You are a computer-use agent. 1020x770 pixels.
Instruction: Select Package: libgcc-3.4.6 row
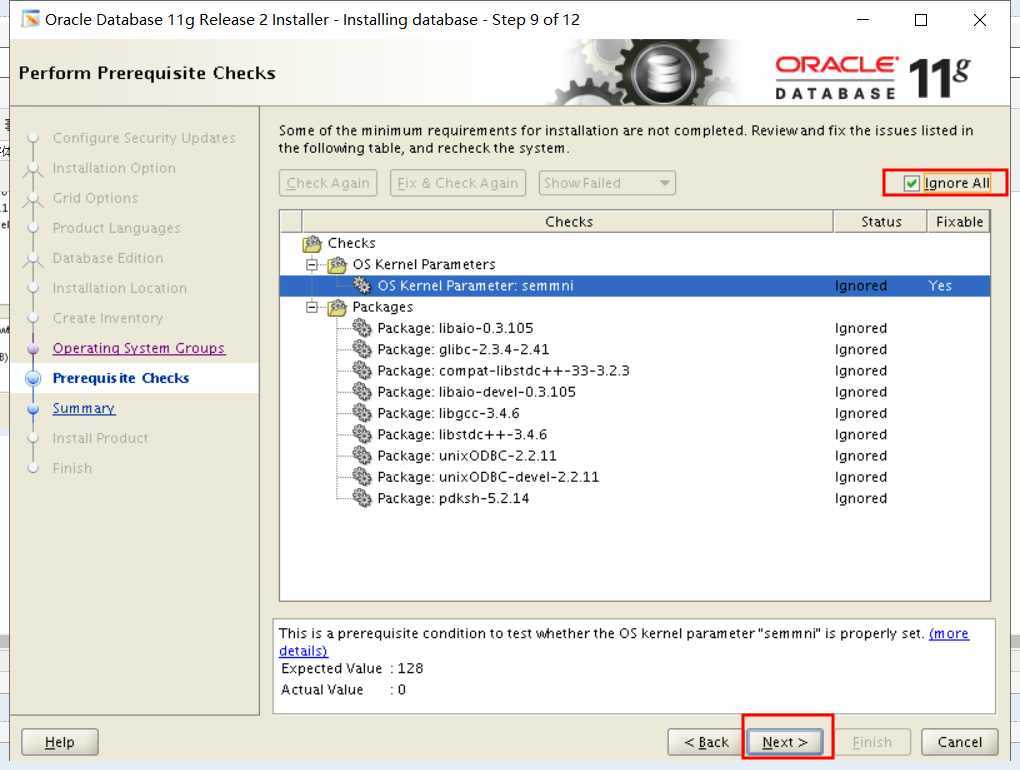point(635,413)
